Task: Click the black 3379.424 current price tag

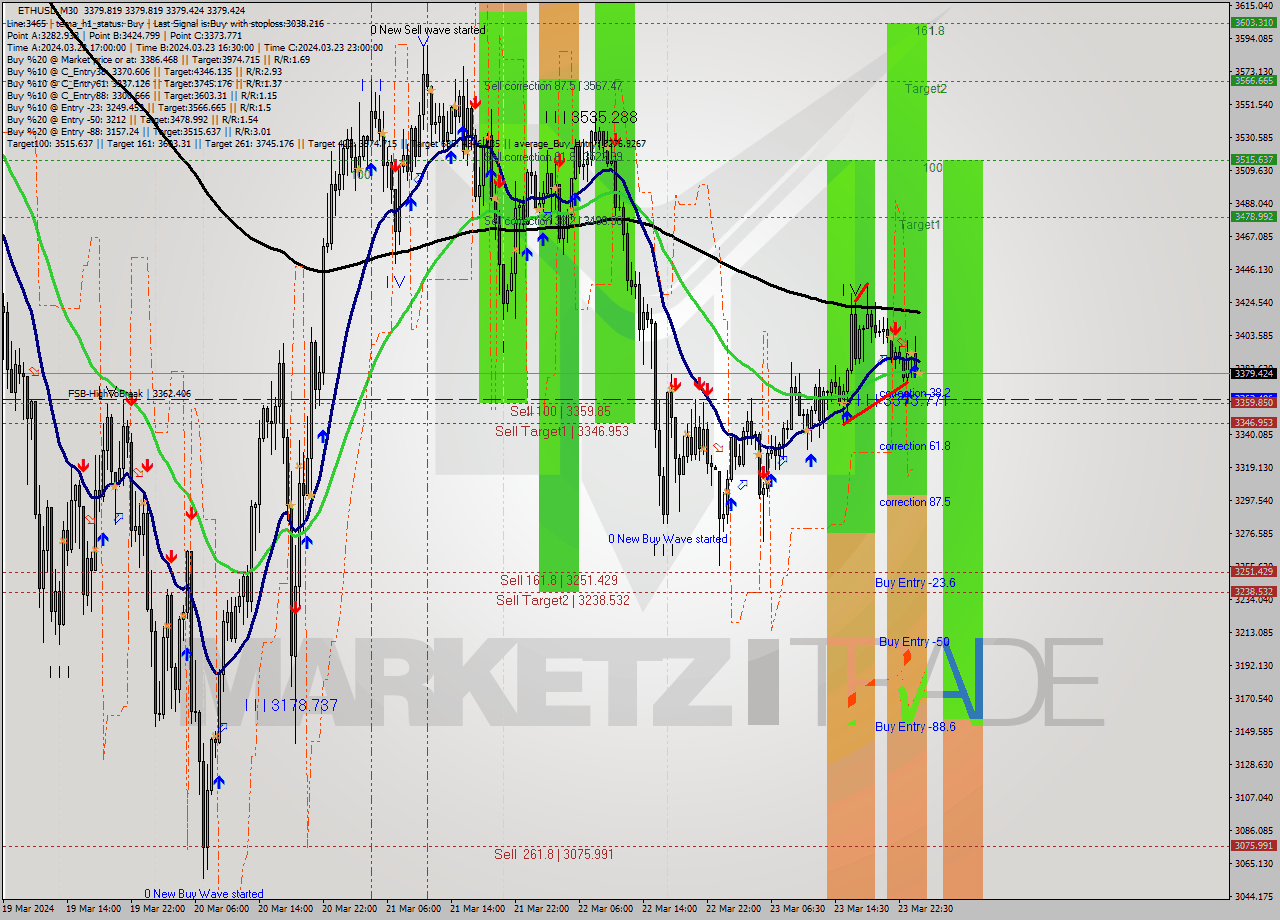Action: click(1254, 373)
